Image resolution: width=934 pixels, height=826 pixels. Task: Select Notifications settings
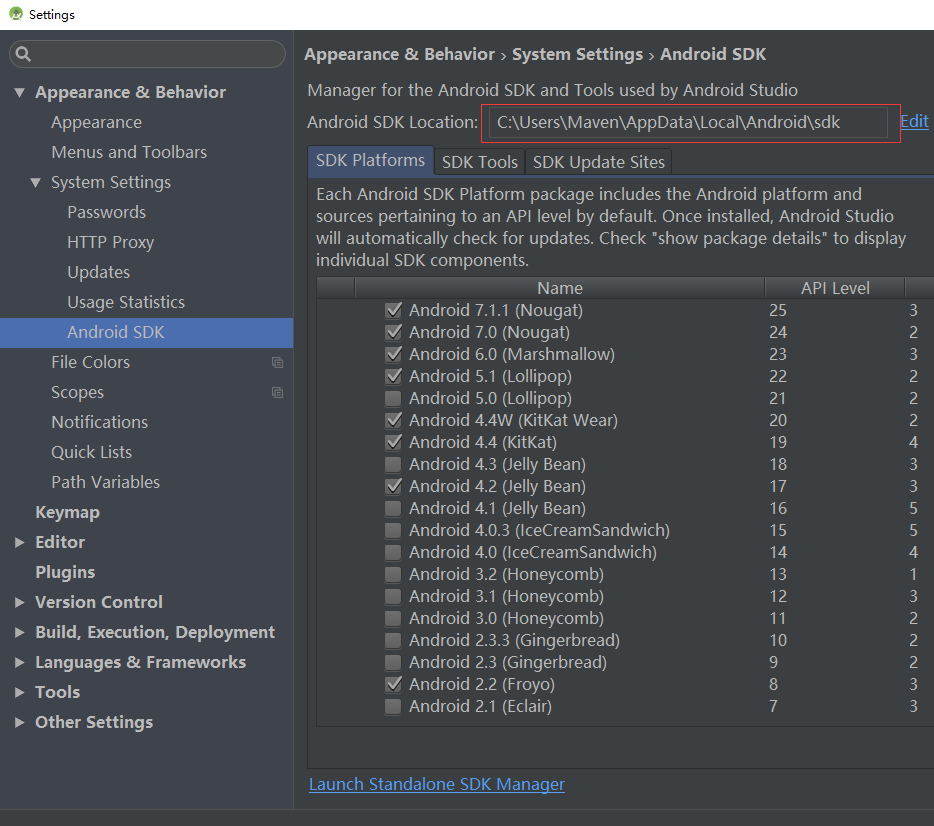click(x=99, y=422)
